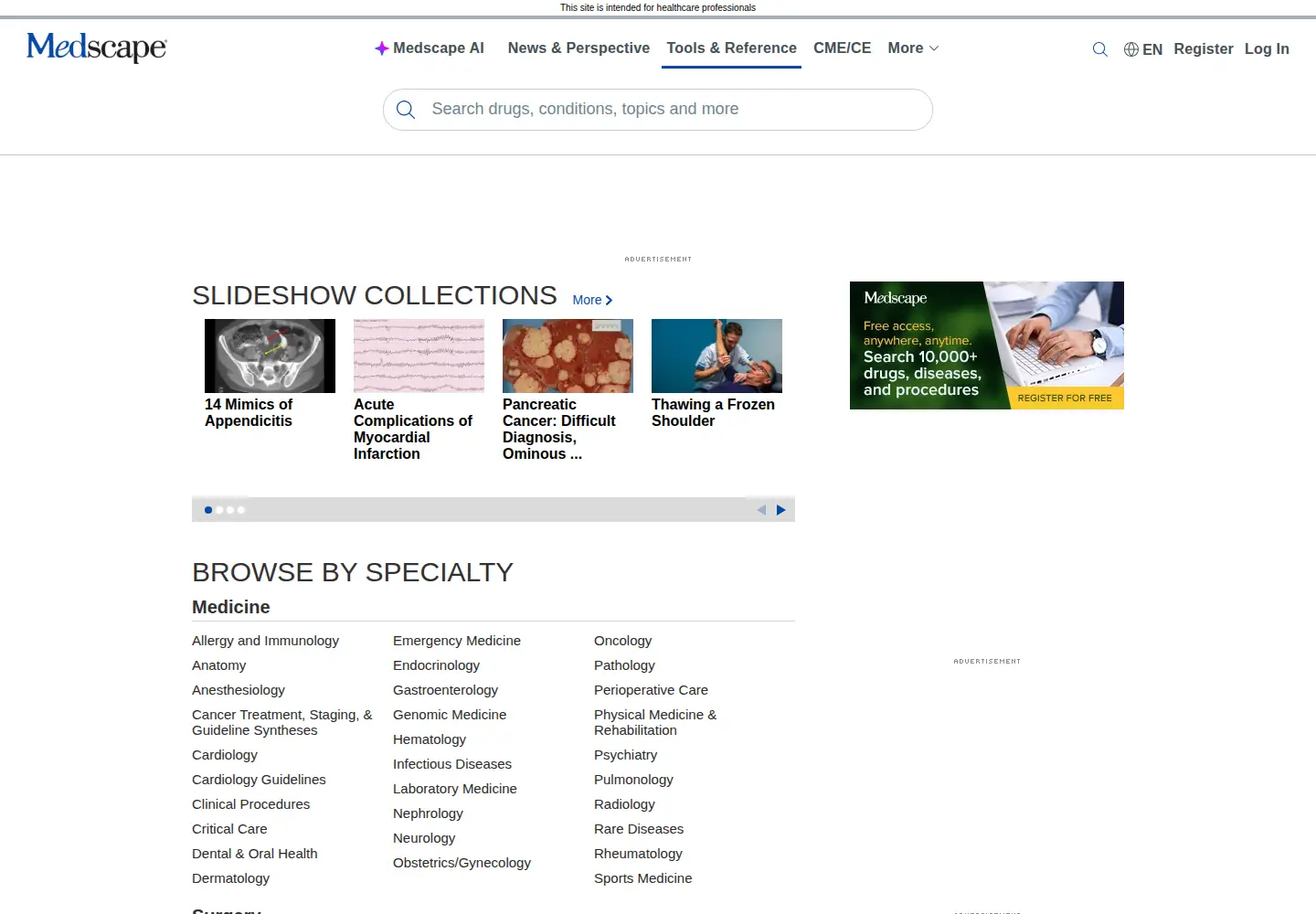
Task: Open Acute Complications of Myocardial Infarction title
Action: 413,429
